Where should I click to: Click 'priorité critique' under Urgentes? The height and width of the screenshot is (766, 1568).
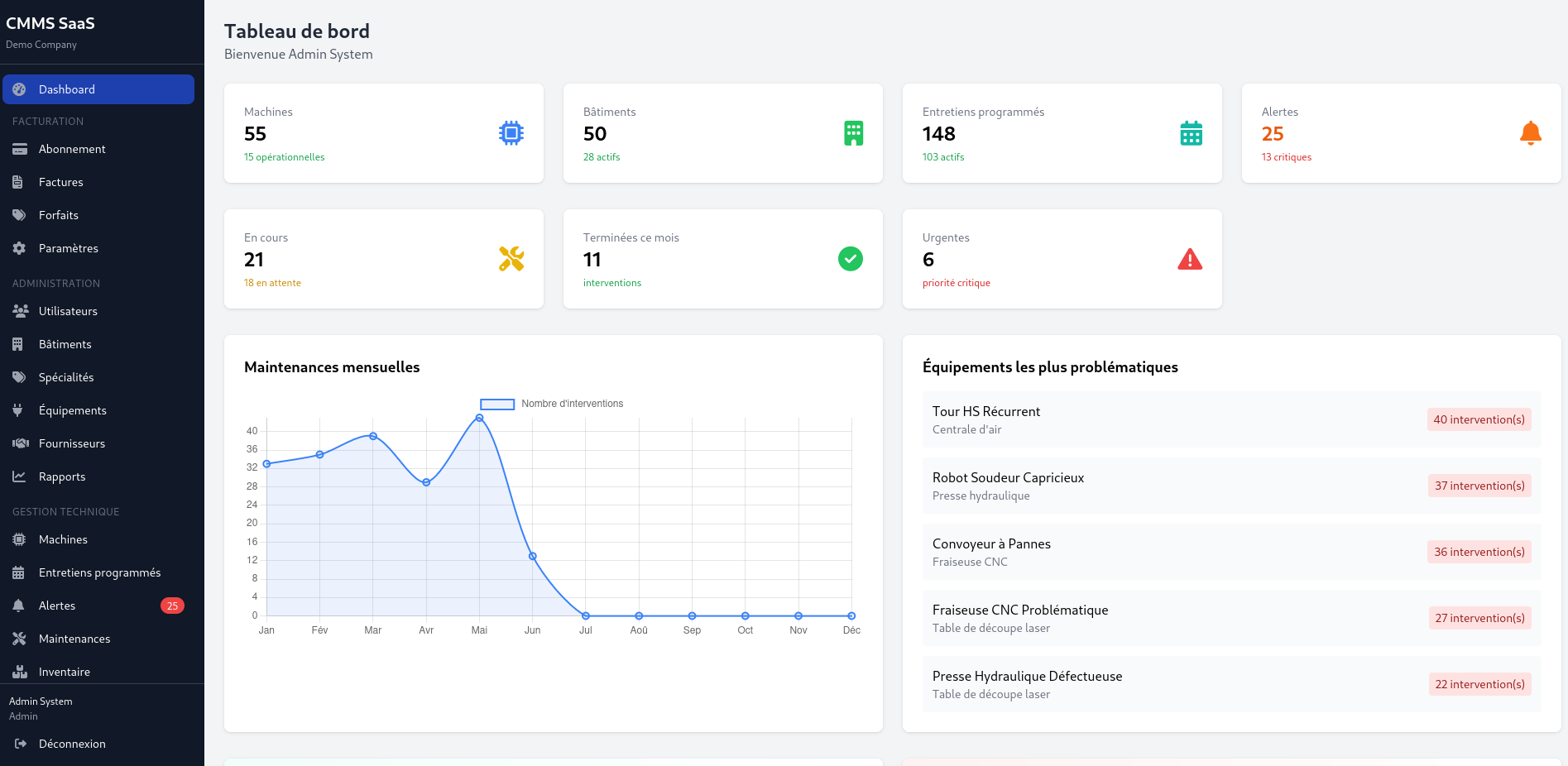click(x=957, y=283)
